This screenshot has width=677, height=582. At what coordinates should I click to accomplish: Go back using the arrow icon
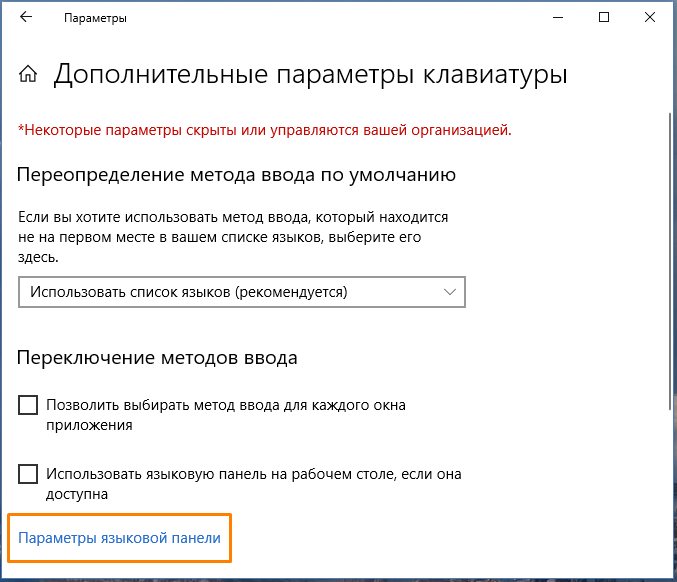26,17
